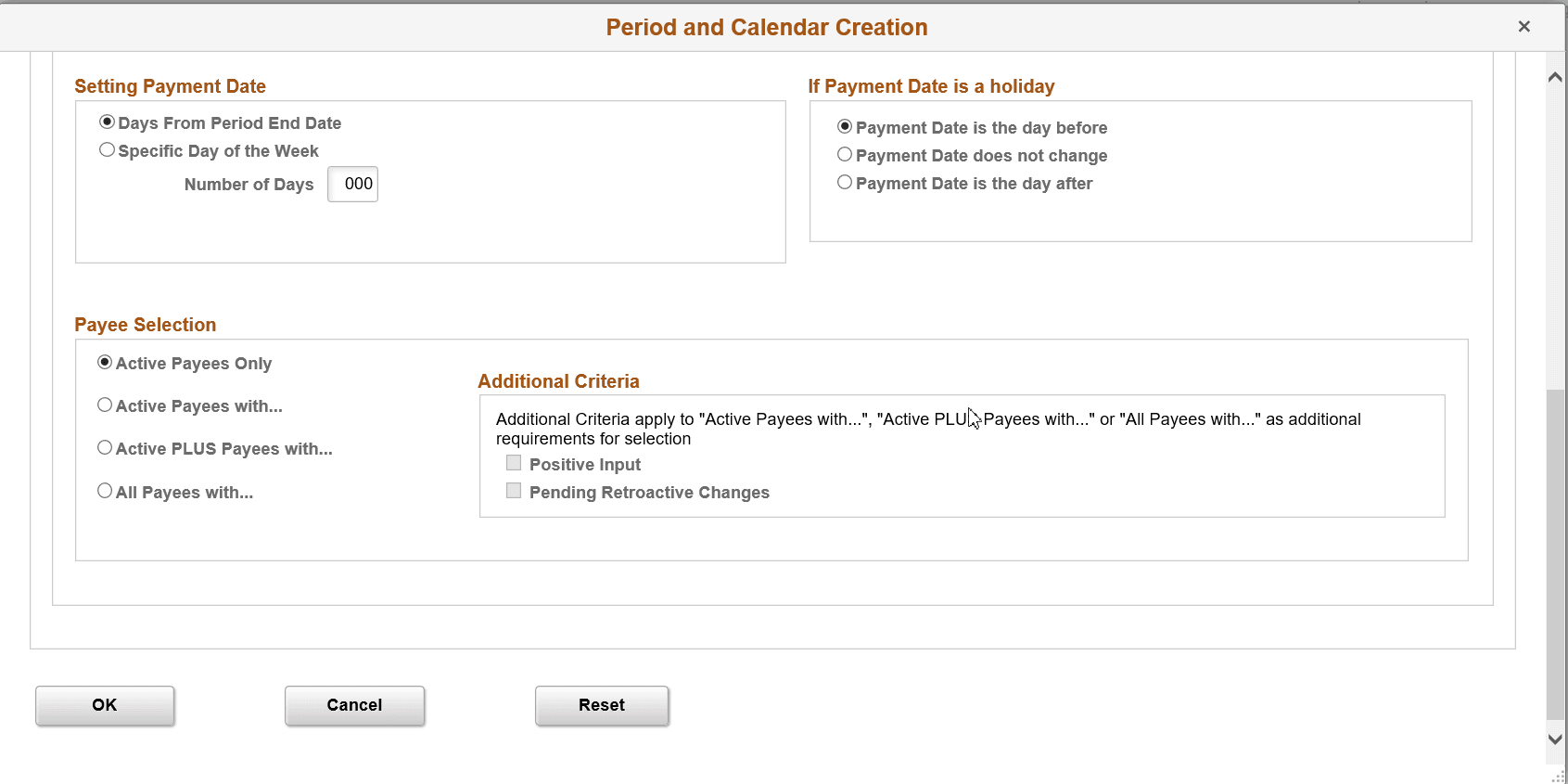Select "Days From Period End Date" option
Viewport: 1568px width, 784px height.
tap(107, 121)
